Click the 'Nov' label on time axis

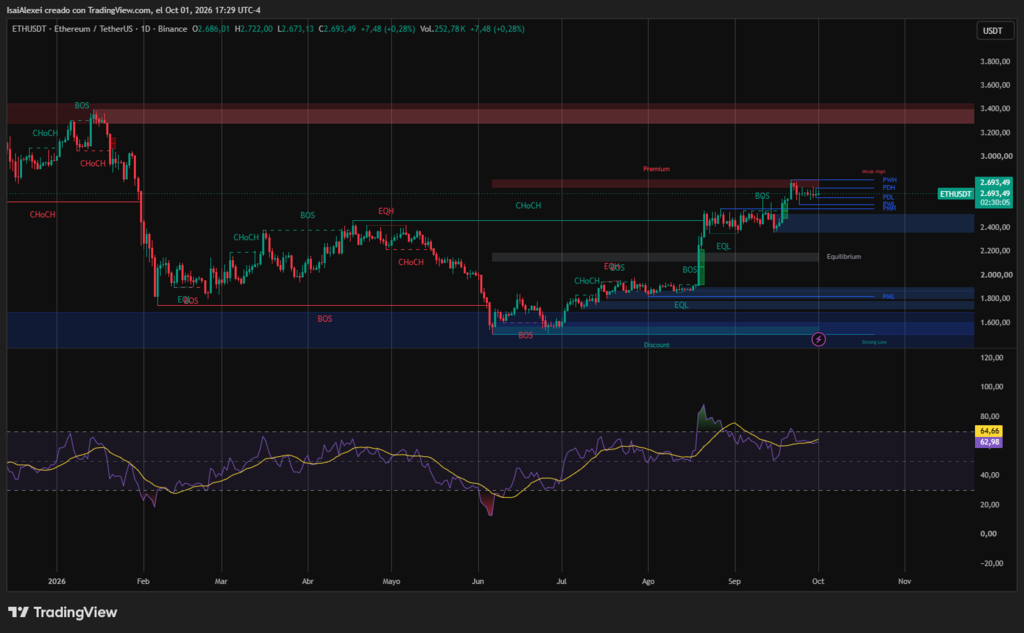(x=904, y=581)
